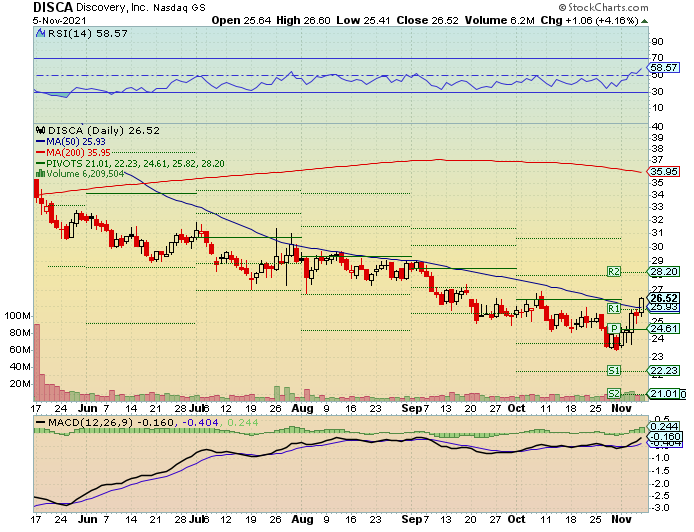Image resolution: width=694 pixels, height=532 pixels.
Task: Click the MA(200) 35.95 legend entry
Action: pos(73,153)
